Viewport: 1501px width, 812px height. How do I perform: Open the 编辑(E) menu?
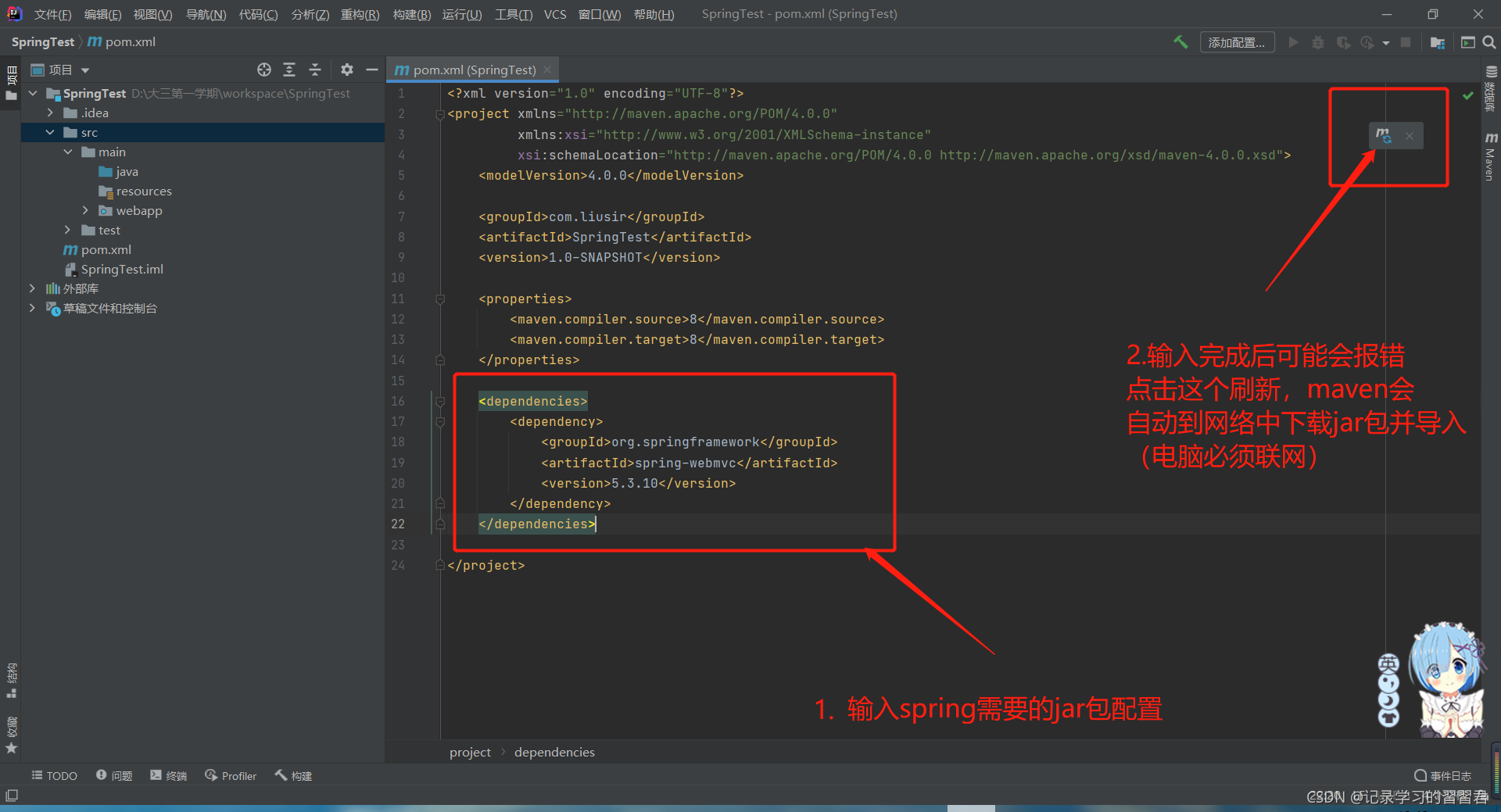click(x=102, y=14)
